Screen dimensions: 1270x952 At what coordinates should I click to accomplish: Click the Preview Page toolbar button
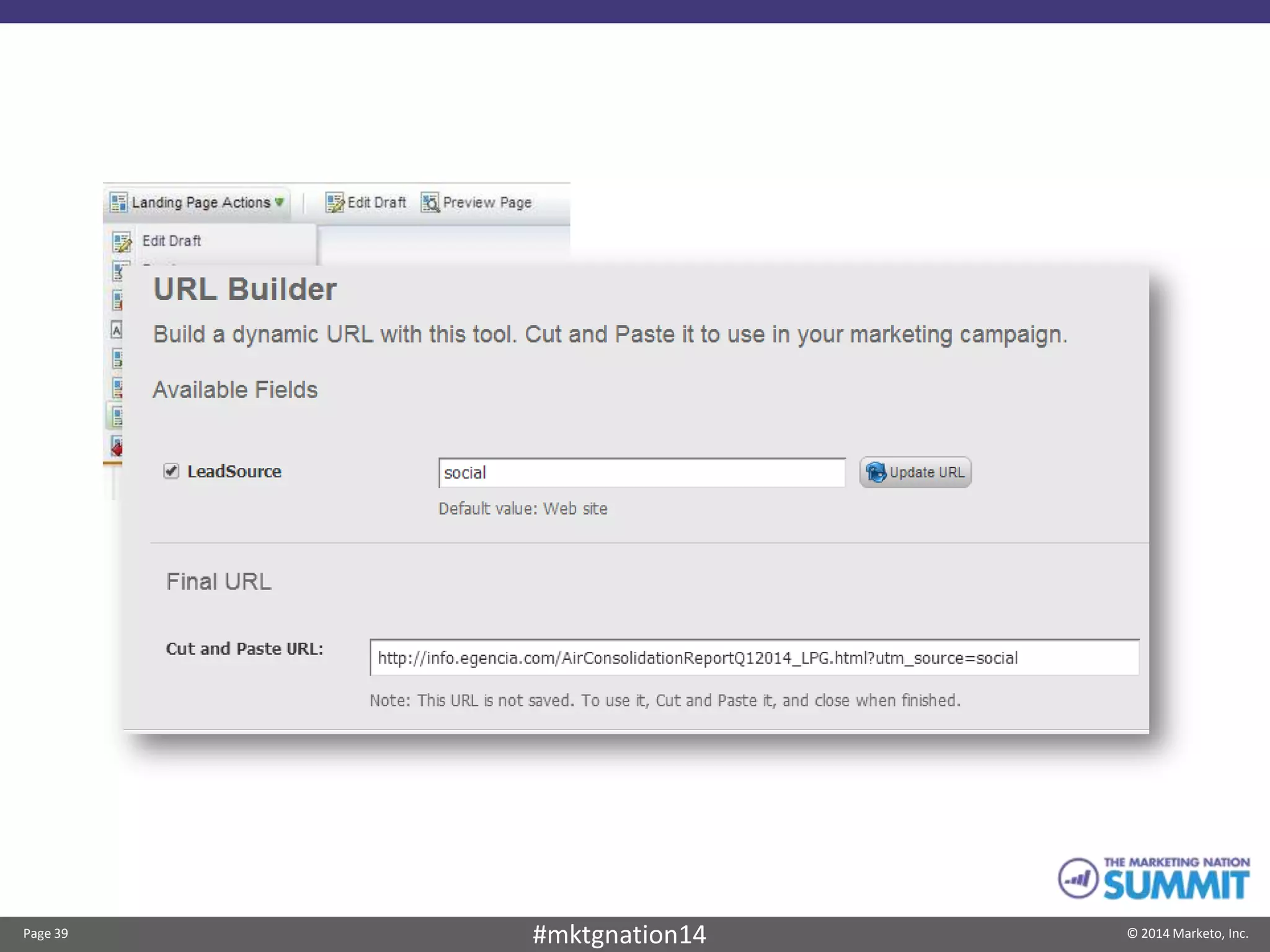(x=476, y=203)
